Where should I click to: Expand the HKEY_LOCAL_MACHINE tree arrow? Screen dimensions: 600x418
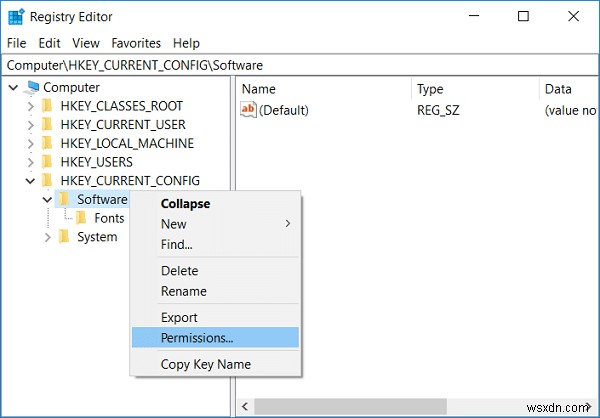coord(30,144)
